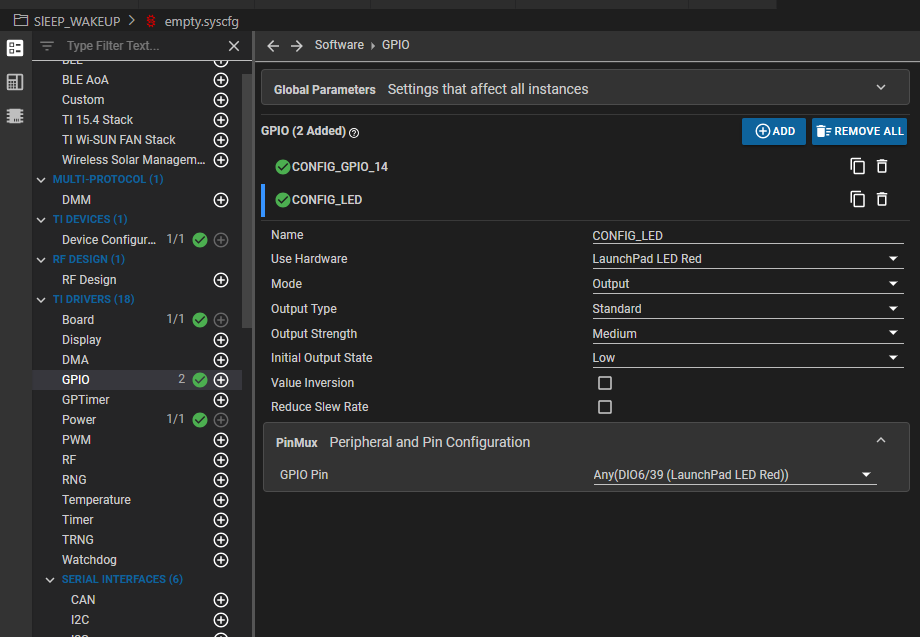Screen dimensions: 920x637
Task: Click the ADD button
Action: 774,131
